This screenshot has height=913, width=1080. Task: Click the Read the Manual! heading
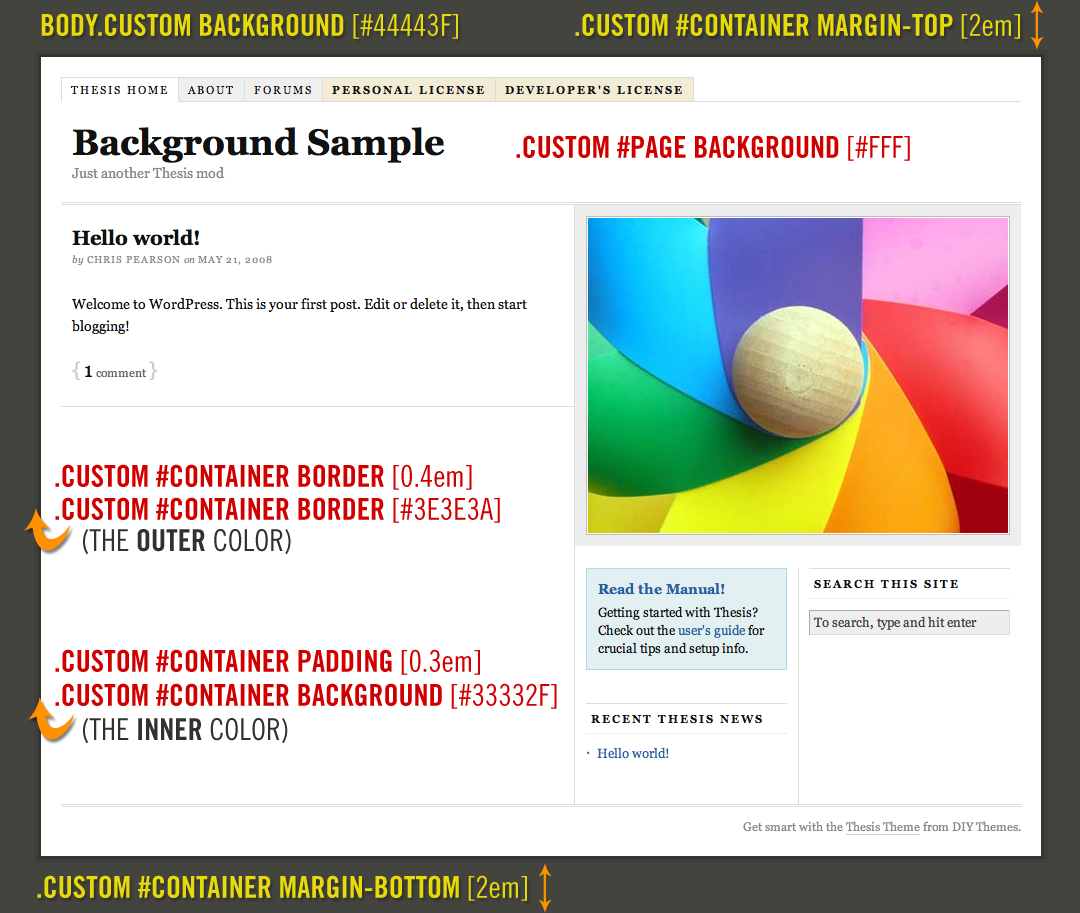tap(661, 589)
